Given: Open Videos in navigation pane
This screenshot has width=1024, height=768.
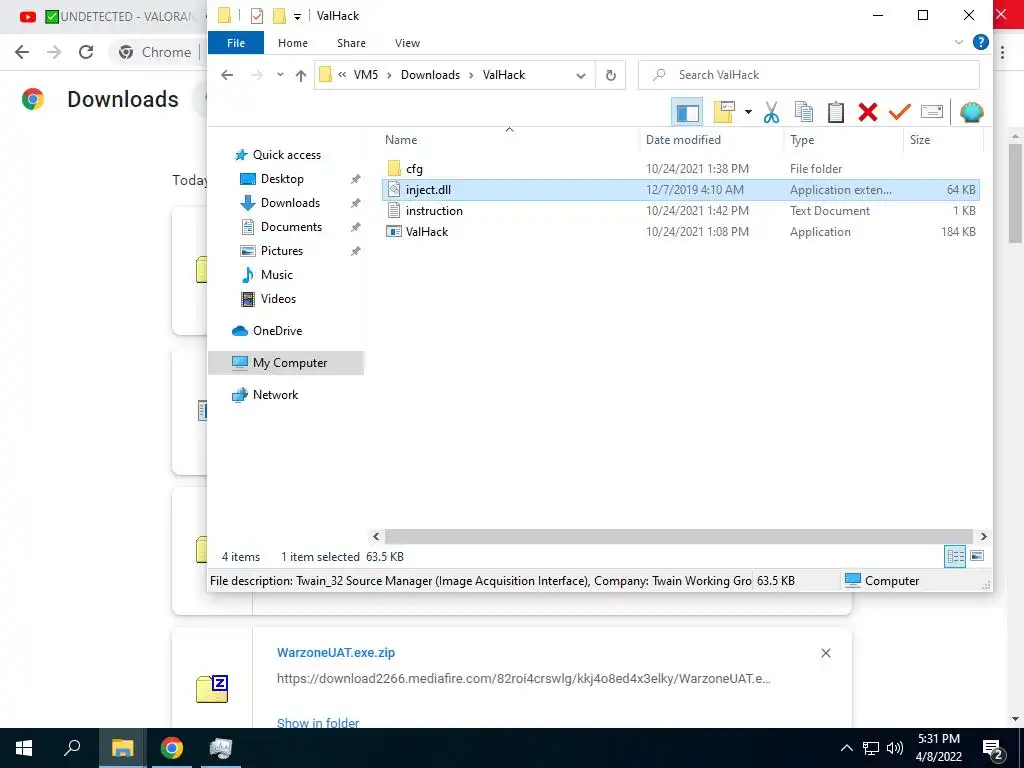Looking at the screenshot, I should point(278,299).
